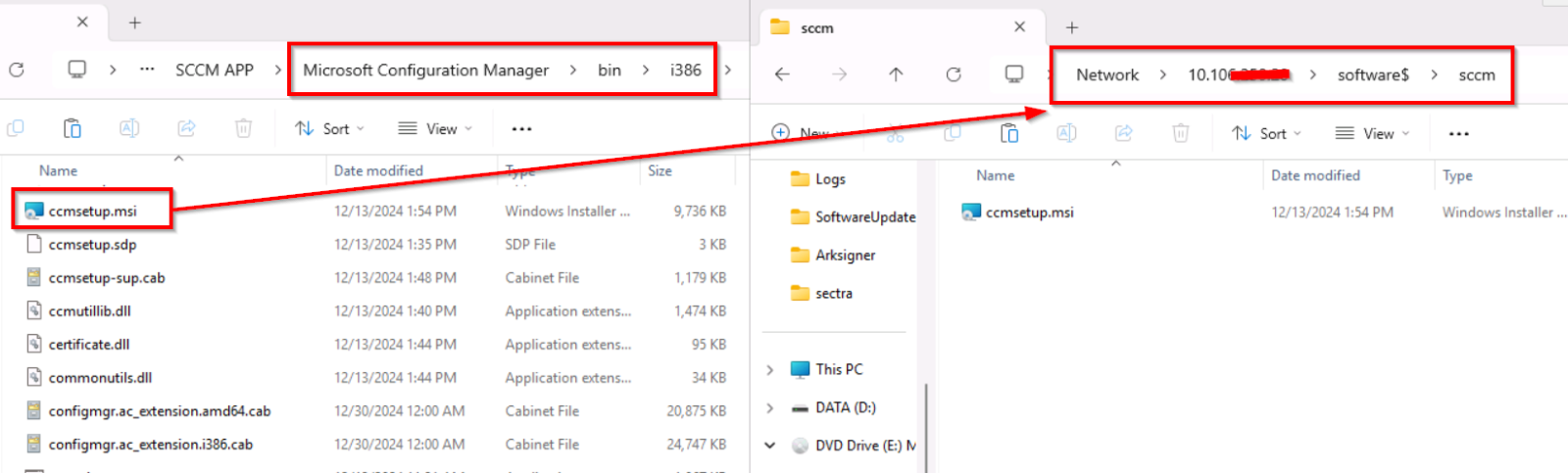
Task: Click Share icon in left window toolbar
Action: tap(186, 128)
